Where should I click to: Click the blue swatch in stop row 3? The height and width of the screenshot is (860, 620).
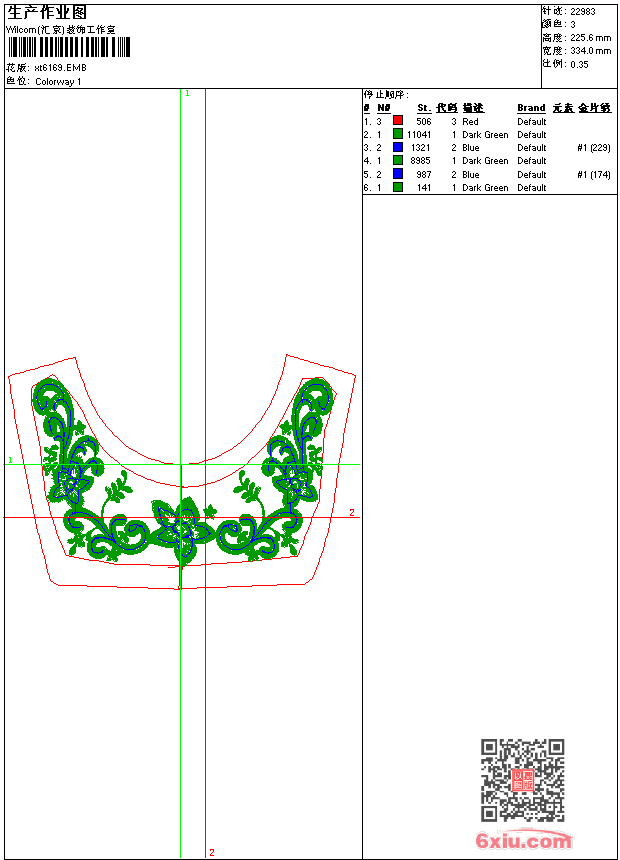coord(398,147)
